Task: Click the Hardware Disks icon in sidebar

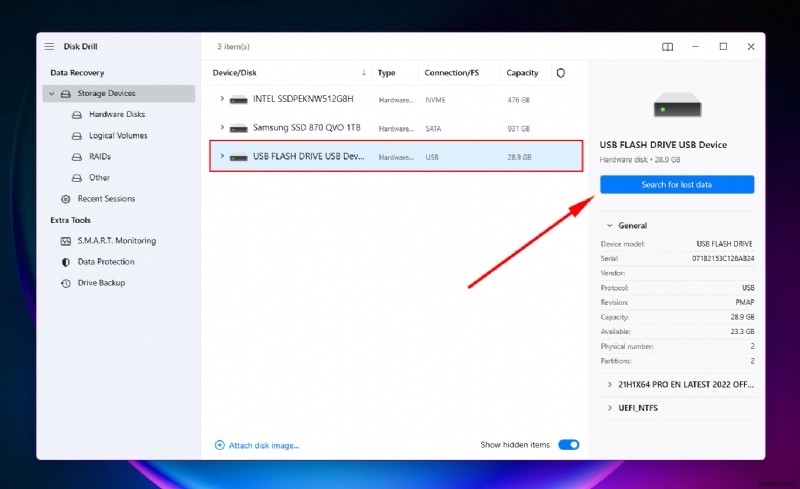Action: pos(77,115)
